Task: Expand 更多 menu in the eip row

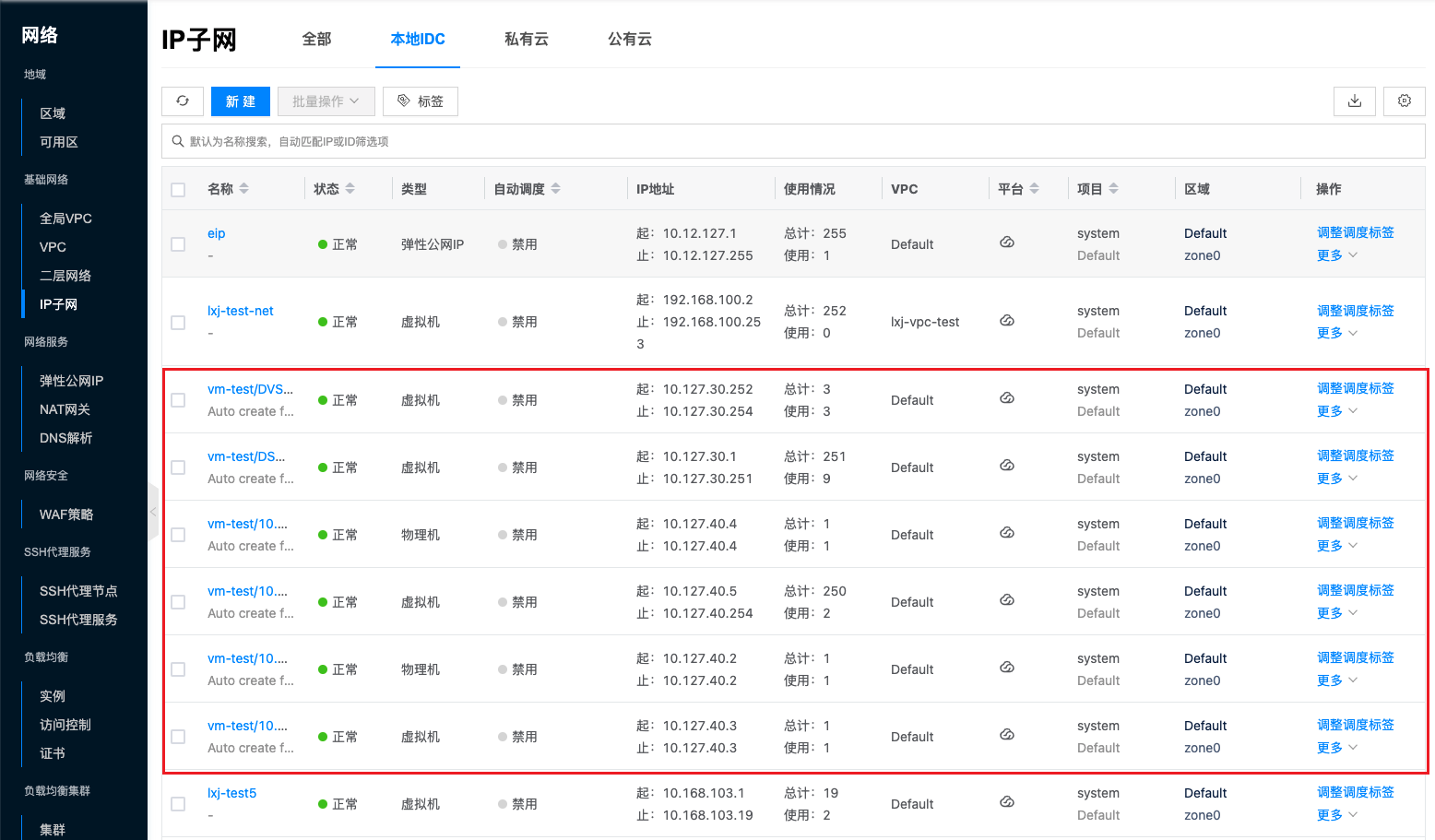Action: pos(1336,255)
